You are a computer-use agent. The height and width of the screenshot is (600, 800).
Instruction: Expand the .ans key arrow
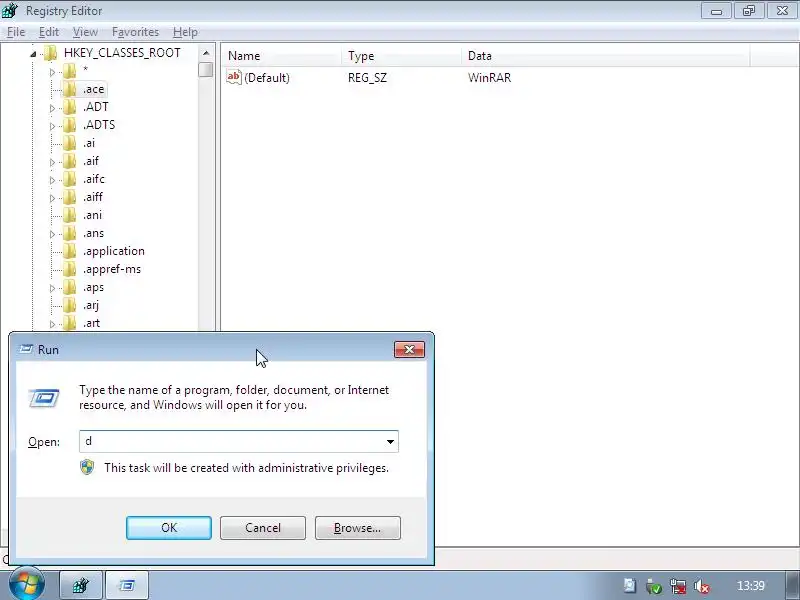point(52,234)
